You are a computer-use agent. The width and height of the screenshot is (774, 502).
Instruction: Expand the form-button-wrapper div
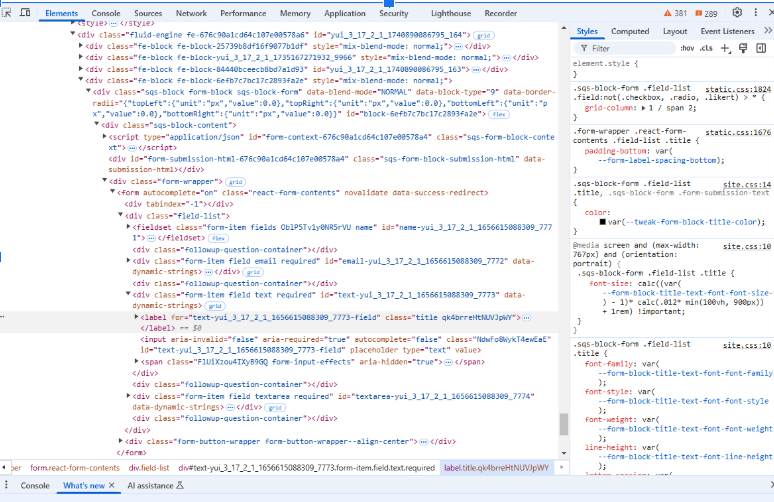120,441
